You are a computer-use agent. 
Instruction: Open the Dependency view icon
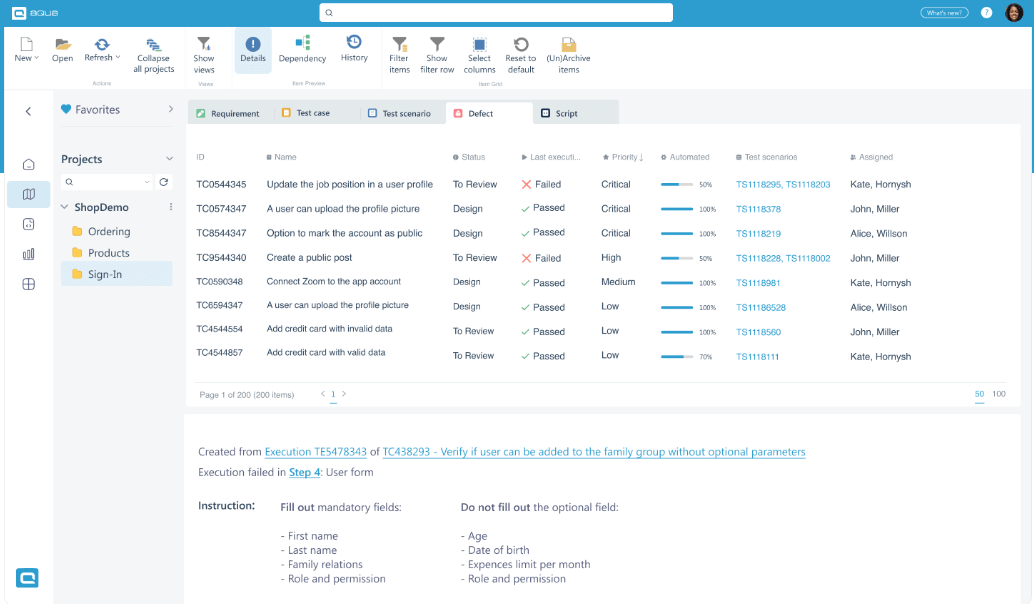click(x=302, y=51)
